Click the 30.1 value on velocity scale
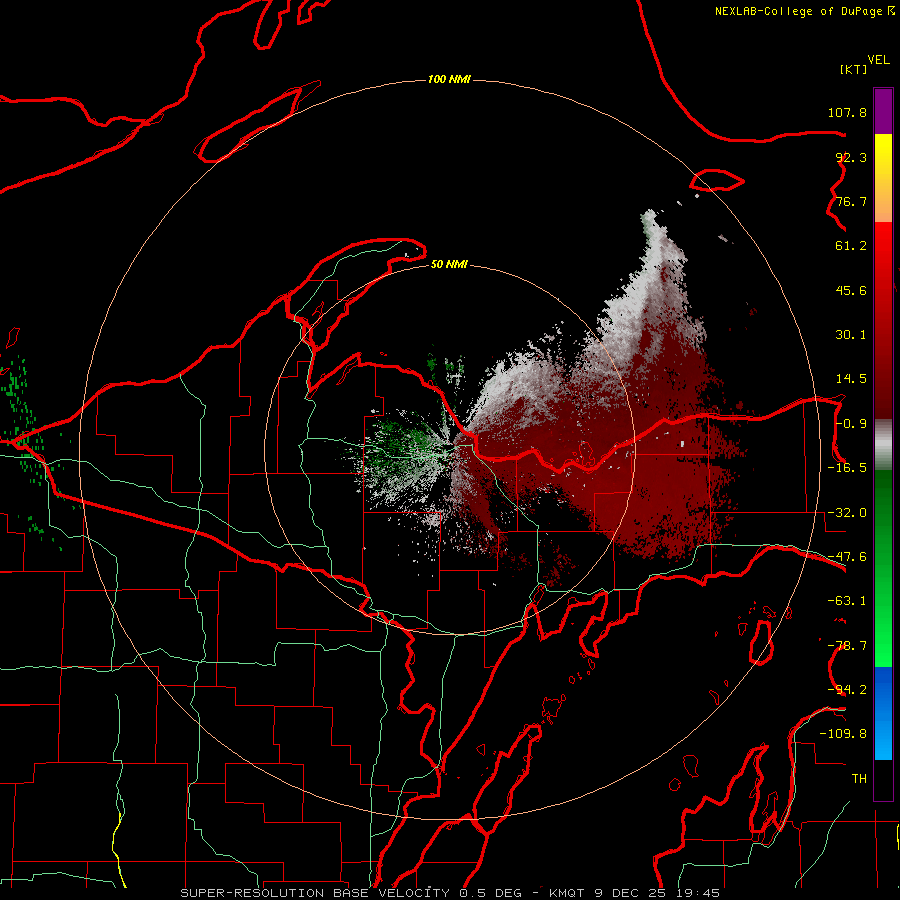This screenshot has width=900, height=900. point(851,335)
